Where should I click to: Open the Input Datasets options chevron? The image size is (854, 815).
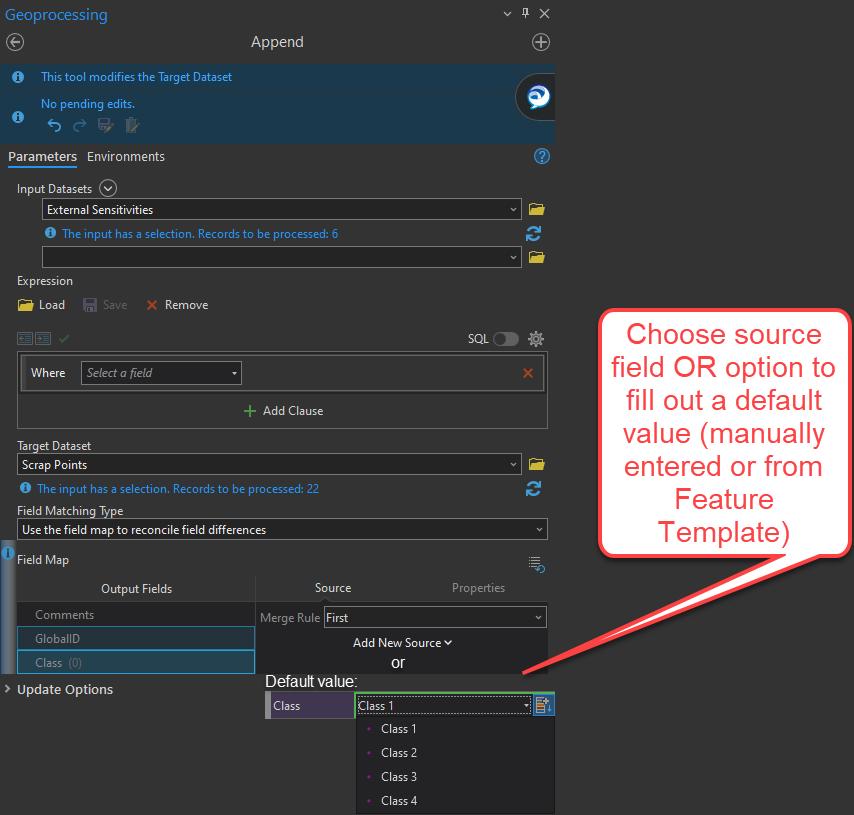(x=107, y=188)
